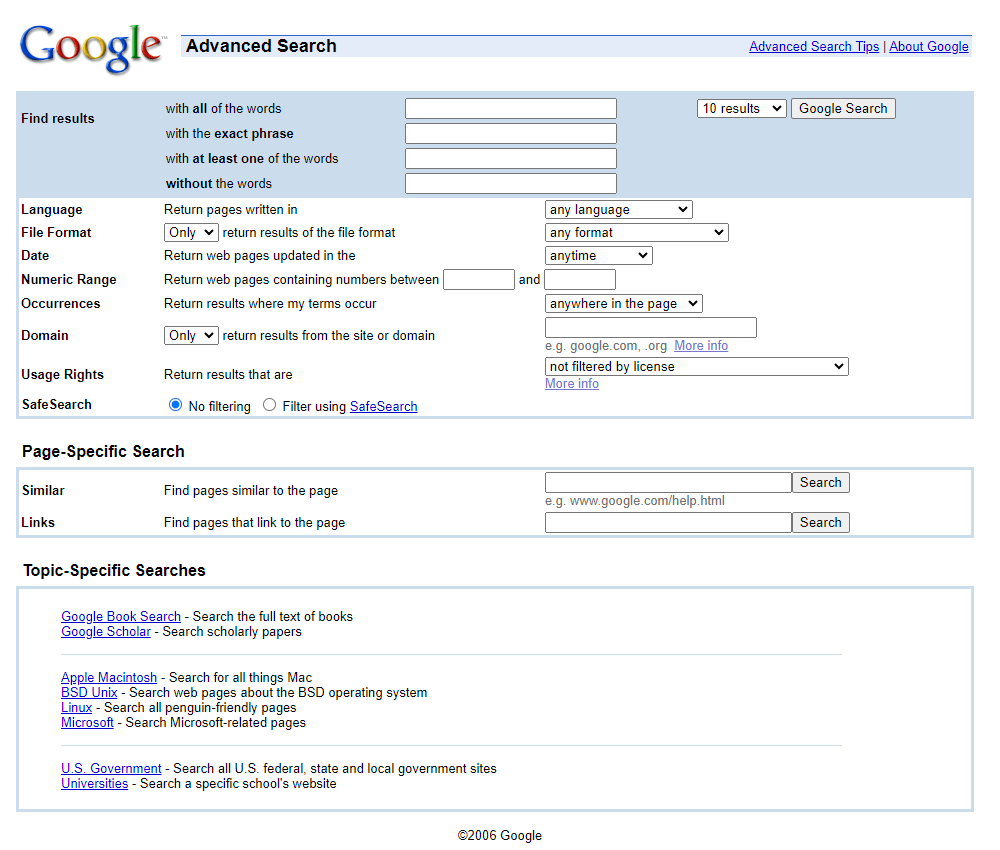This screenshot has height=850, width=1000.
Task: Open Apple Macintosh search link
Action: 109,678
